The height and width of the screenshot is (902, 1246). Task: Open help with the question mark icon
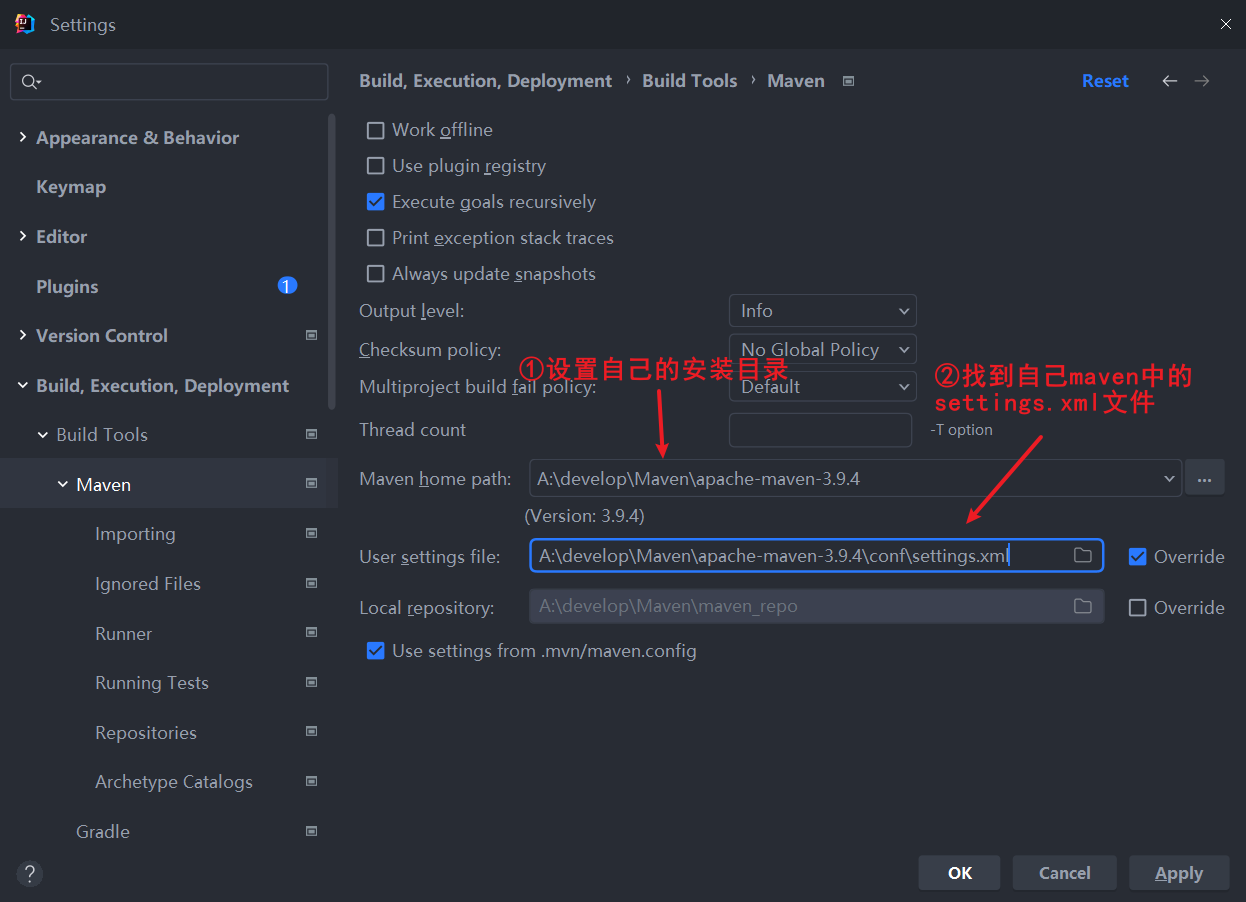(30, 873)
